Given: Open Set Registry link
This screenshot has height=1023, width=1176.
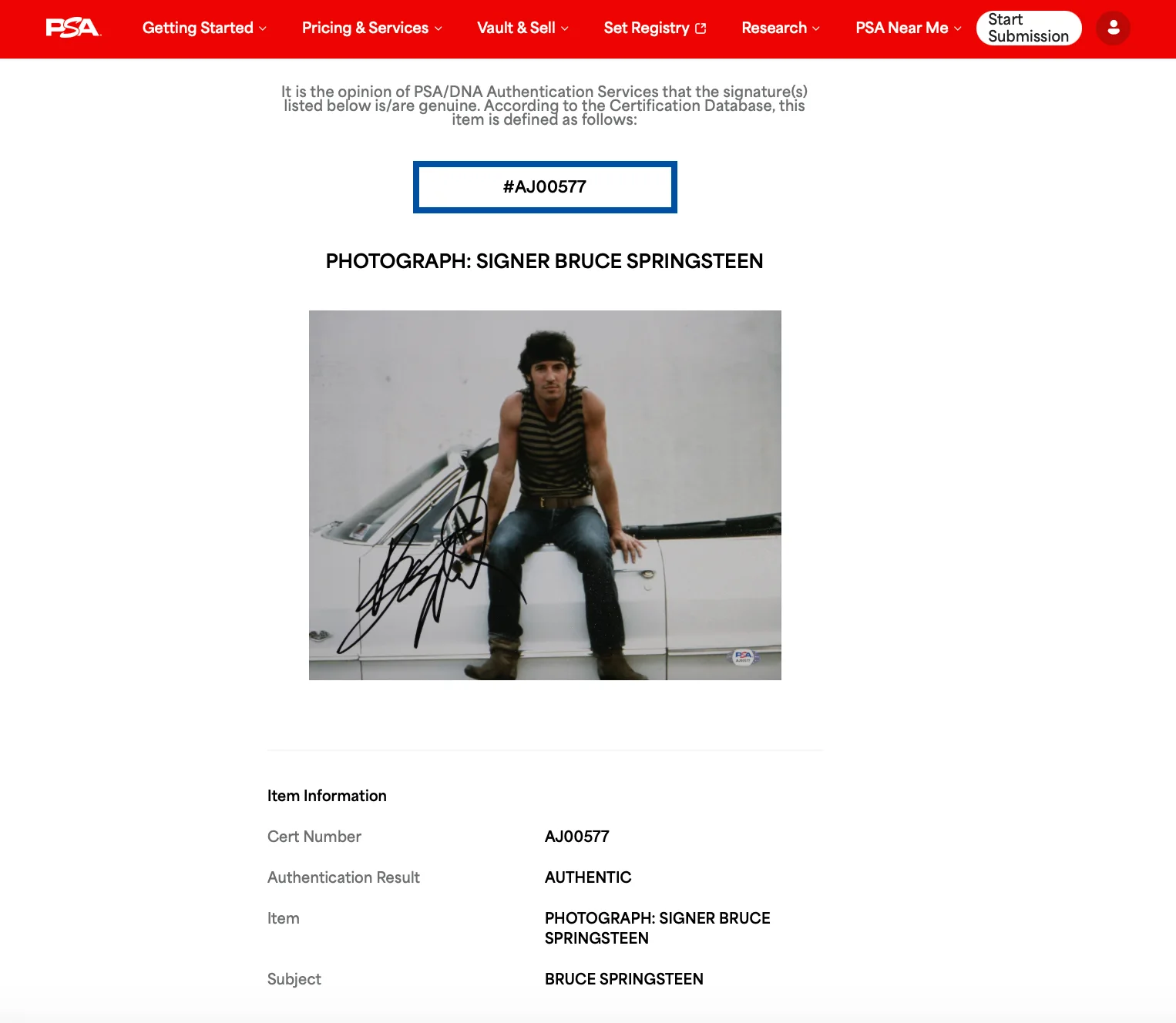Looking at the screenshot, I should click(647, 28).
